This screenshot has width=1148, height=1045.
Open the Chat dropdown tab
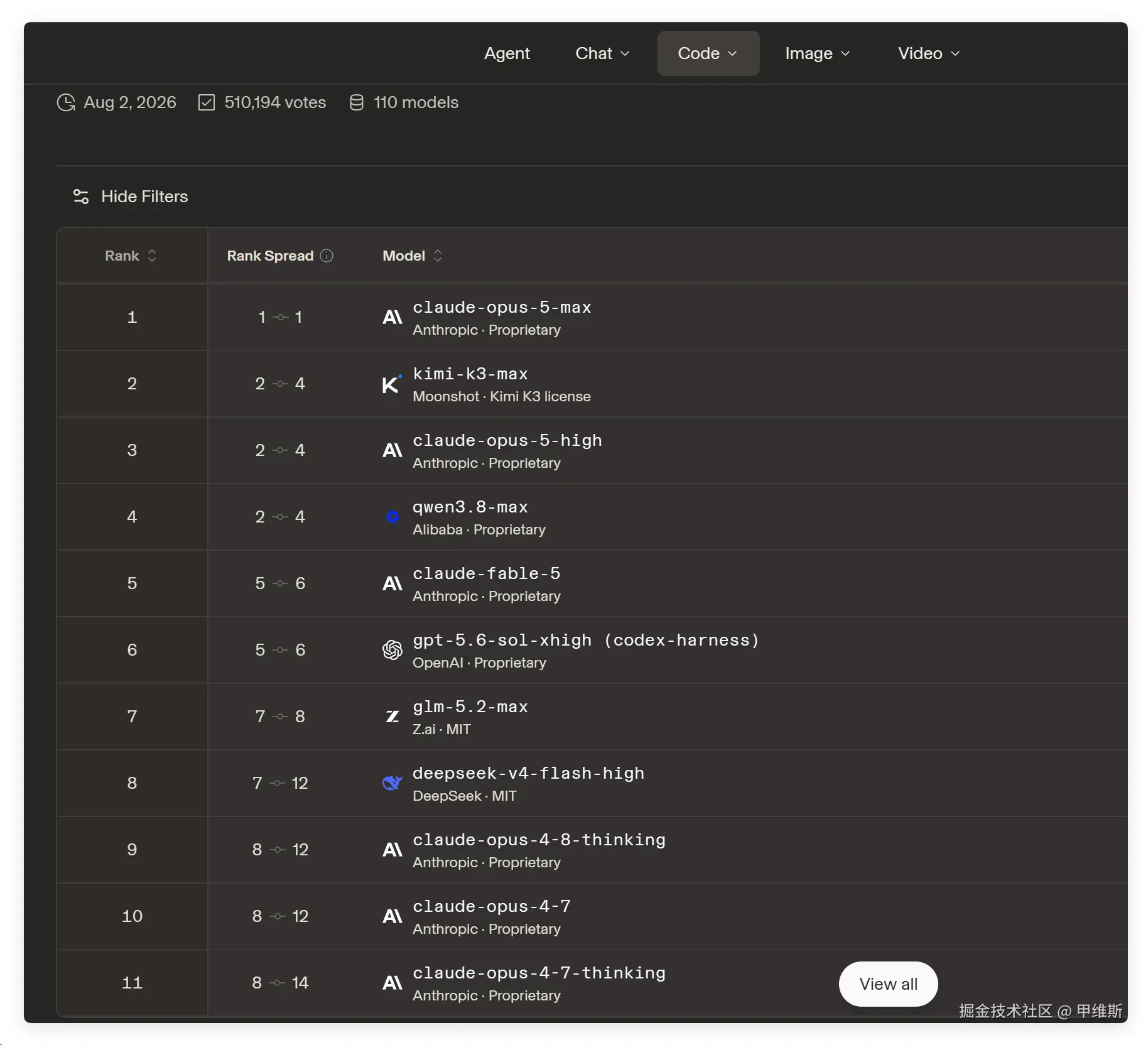(x=602, y=53)
